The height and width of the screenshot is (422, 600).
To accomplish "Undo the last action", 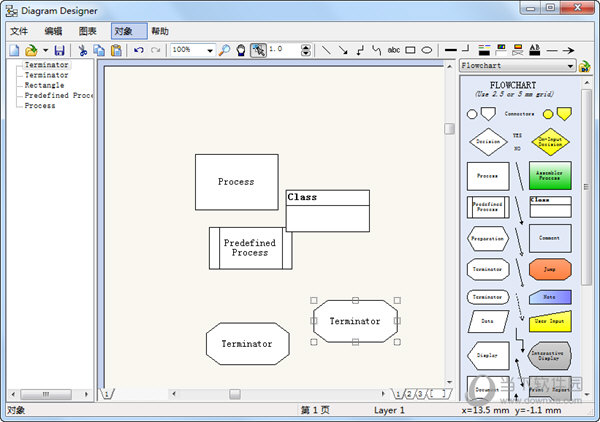I will pyautogui.click(x=139, y=50).
